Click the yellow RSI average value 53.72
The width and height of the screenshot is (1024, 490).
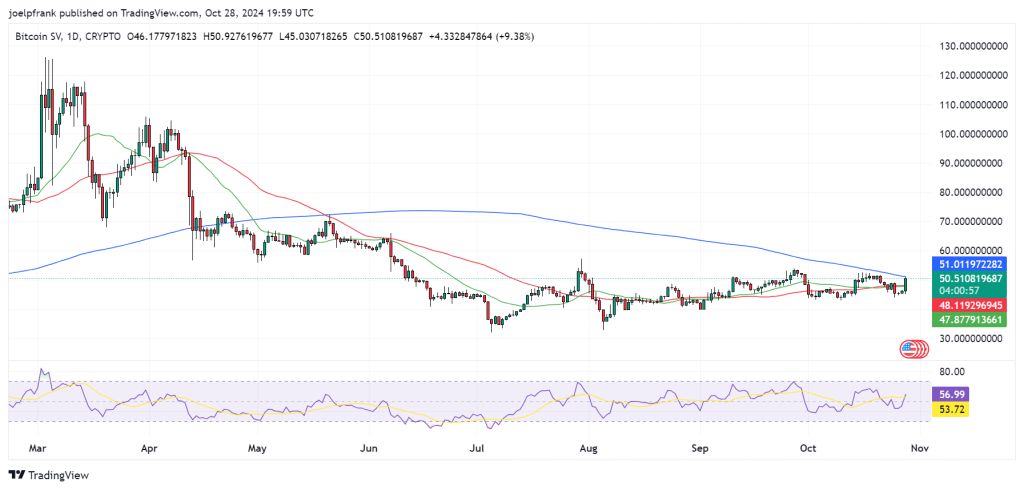coord(948,410)
